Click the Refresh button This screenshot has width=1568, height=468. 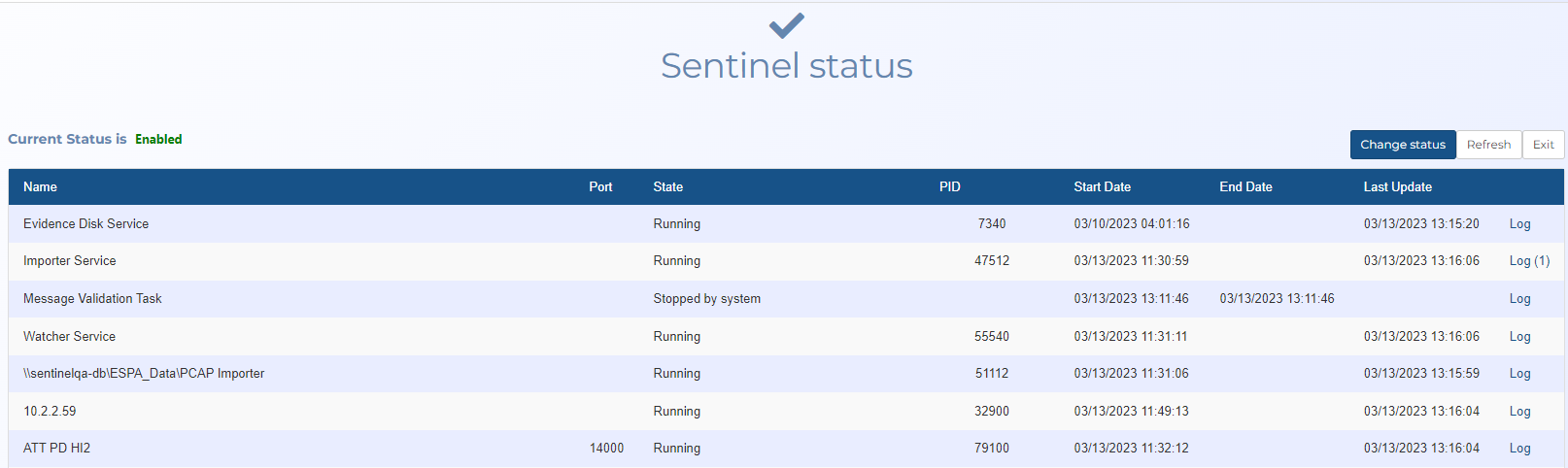click(1488, 145)
